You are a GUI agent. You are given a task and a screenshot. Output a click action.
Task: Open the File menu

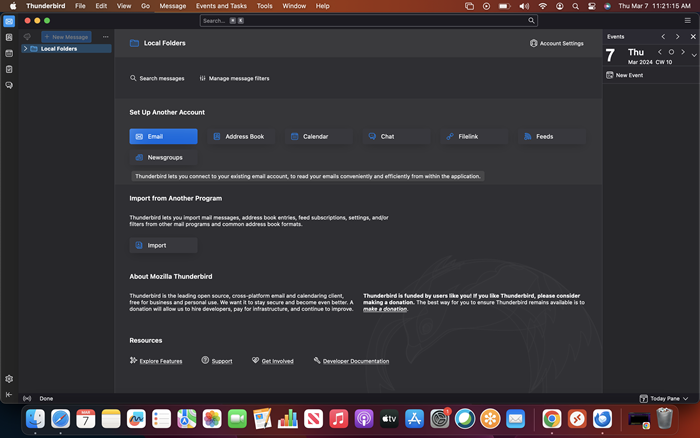click(80, 6)
